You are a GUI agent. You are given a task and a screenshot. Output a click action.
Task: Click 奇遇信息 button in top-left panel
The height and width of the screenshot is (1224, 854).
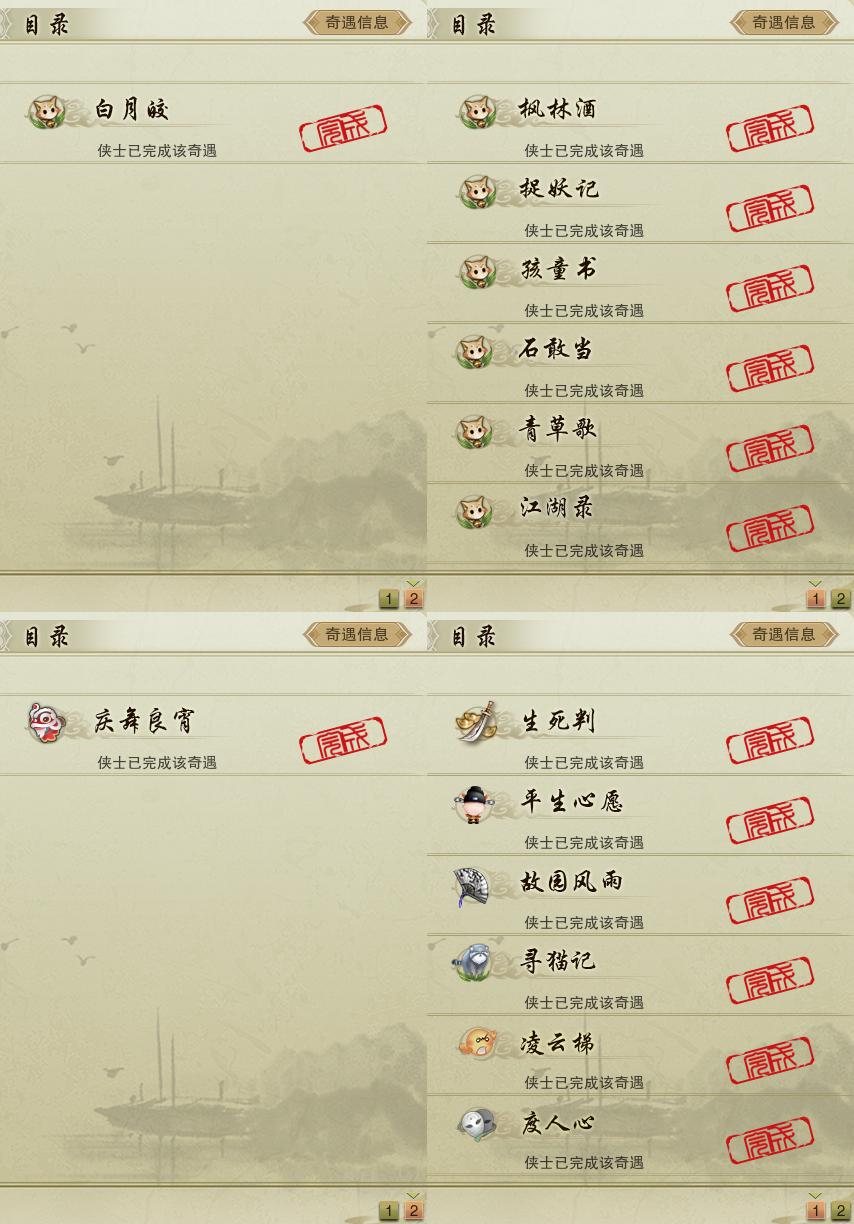[x=357, y=22]
